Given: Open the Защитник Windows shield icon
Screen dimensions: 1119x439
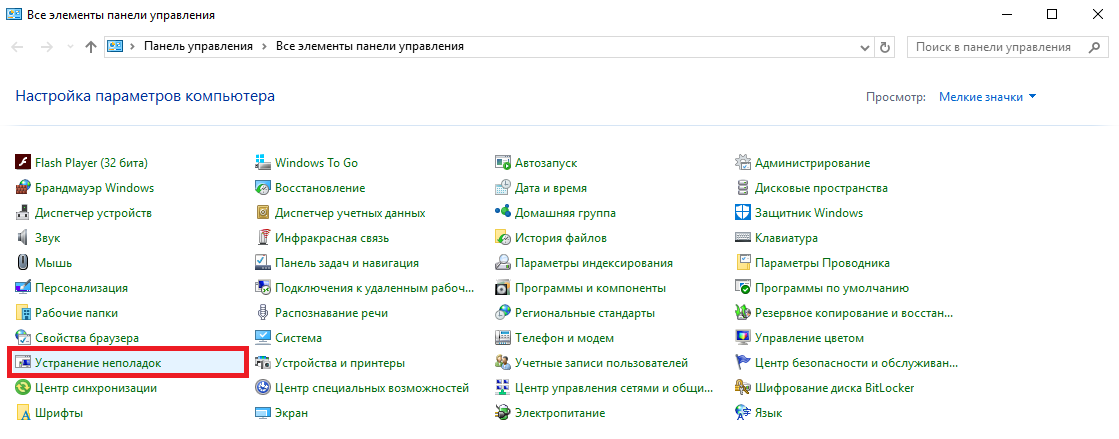Looking at the screenshot, I should point(743,213).
